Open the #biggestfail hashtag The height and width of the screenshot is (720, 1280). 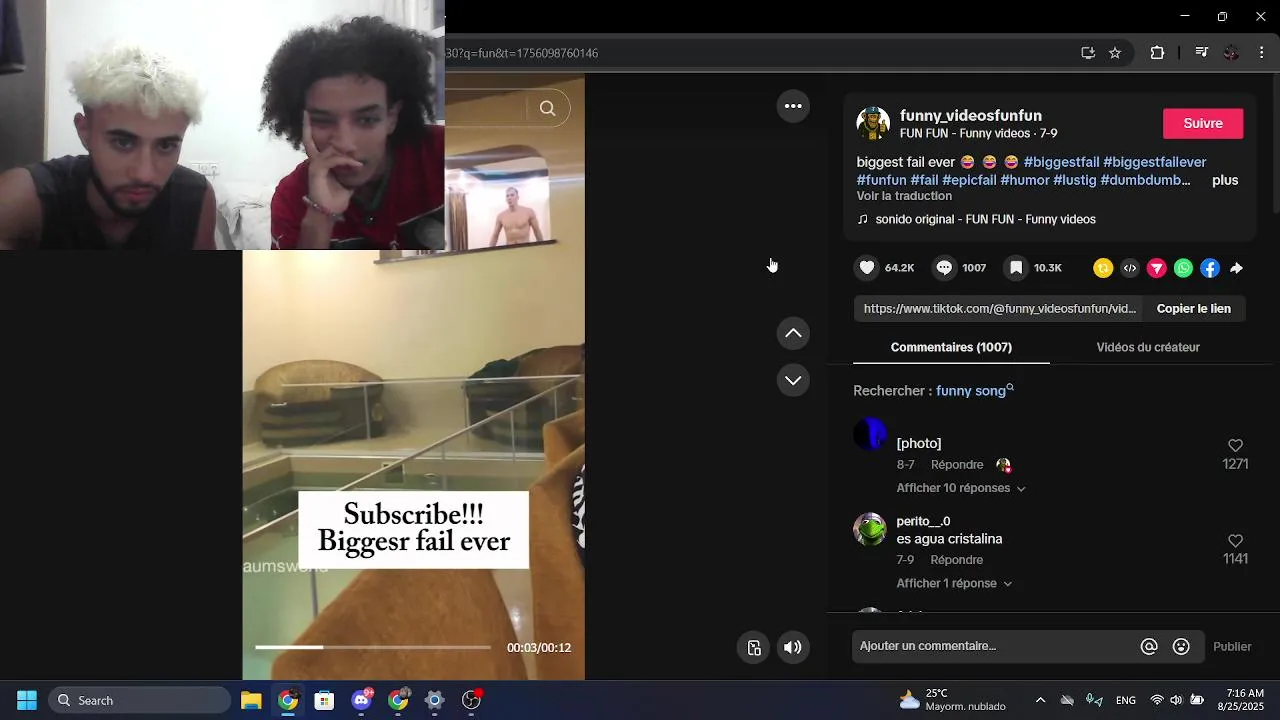(x=1061, y=162)
